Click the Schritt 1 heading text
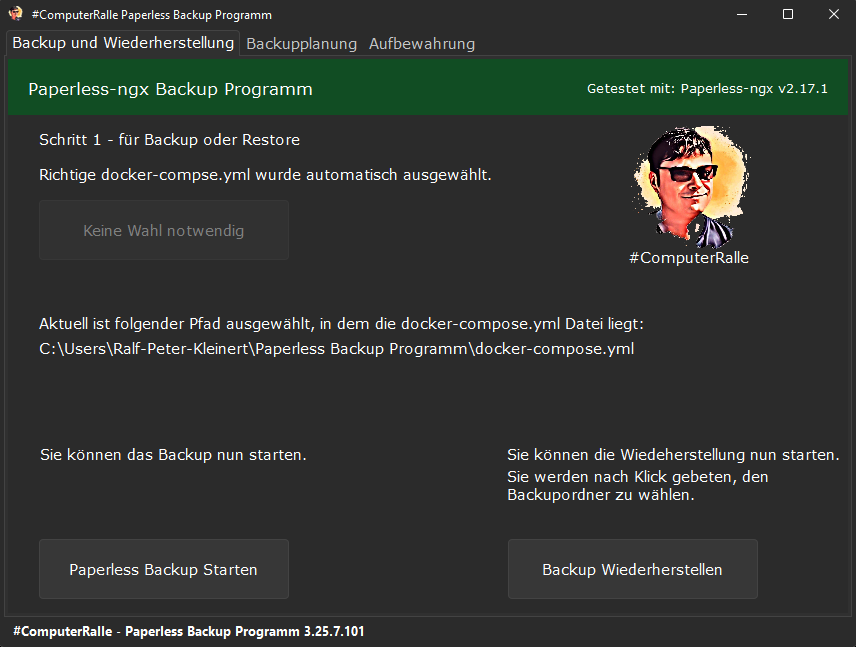This screenshot has height=647, width=856. coord(169,140)
